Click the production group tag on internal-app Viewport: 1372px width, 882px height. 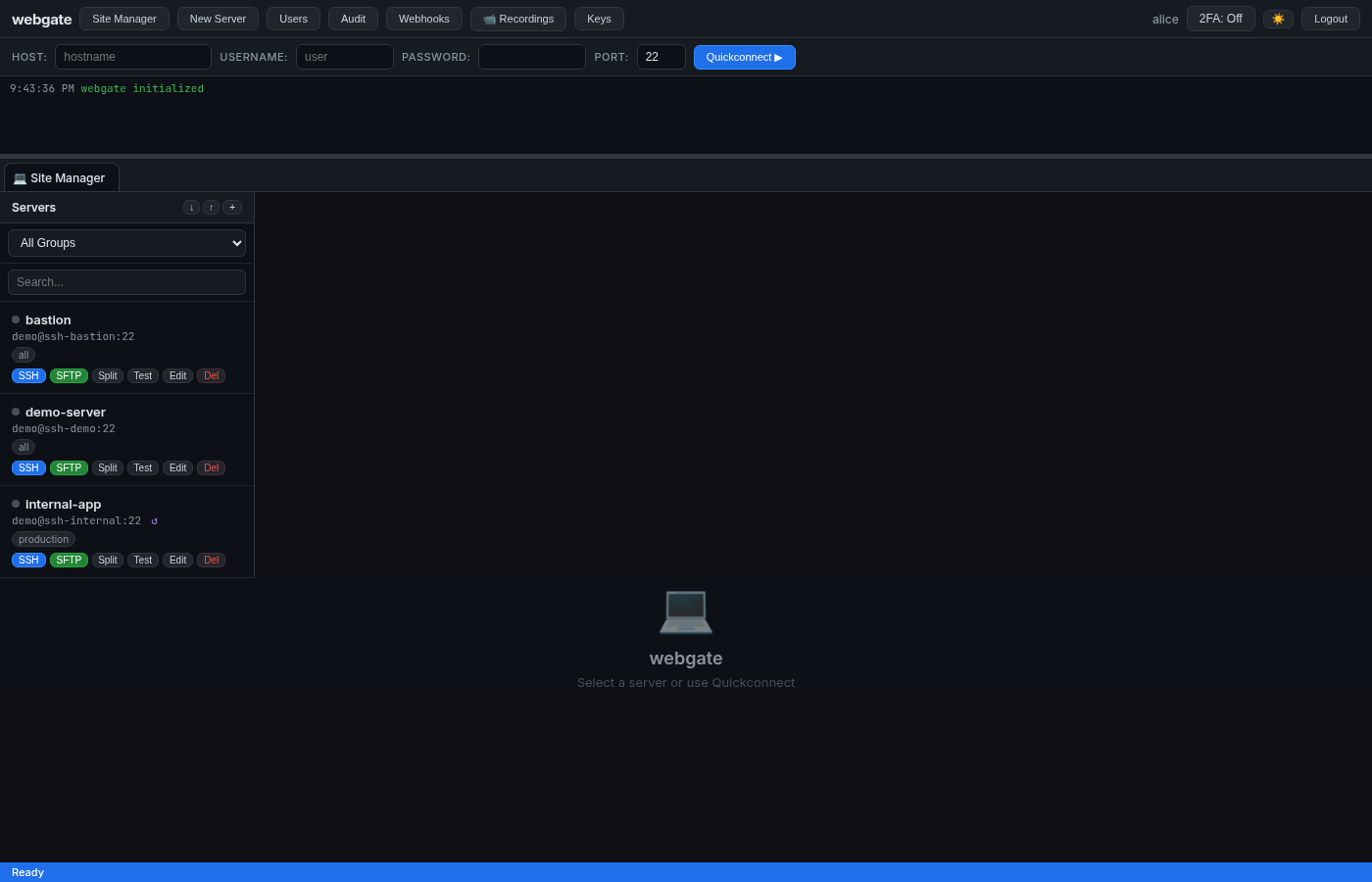pyautogui.click(x=43, y=540)
